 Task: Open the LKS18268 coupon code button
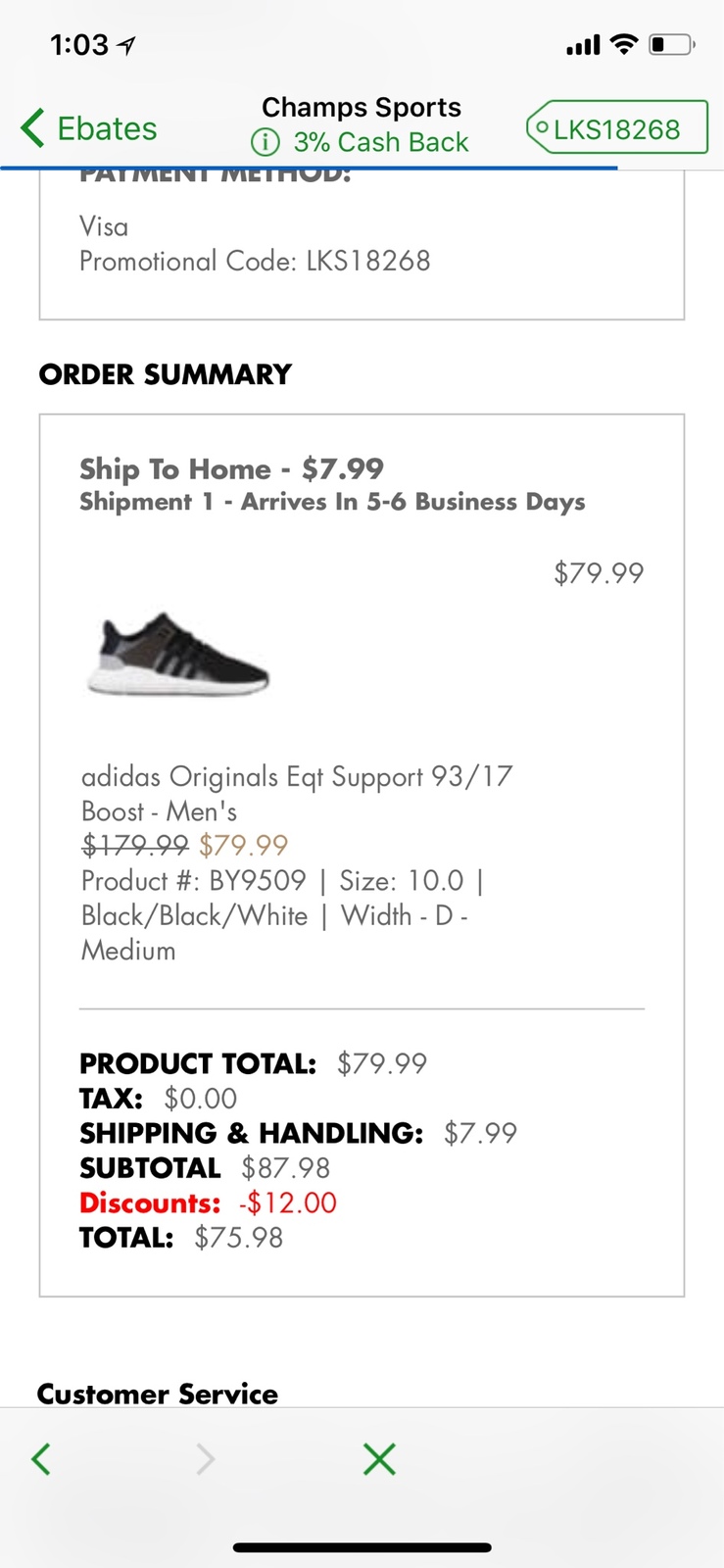(617, 128)
